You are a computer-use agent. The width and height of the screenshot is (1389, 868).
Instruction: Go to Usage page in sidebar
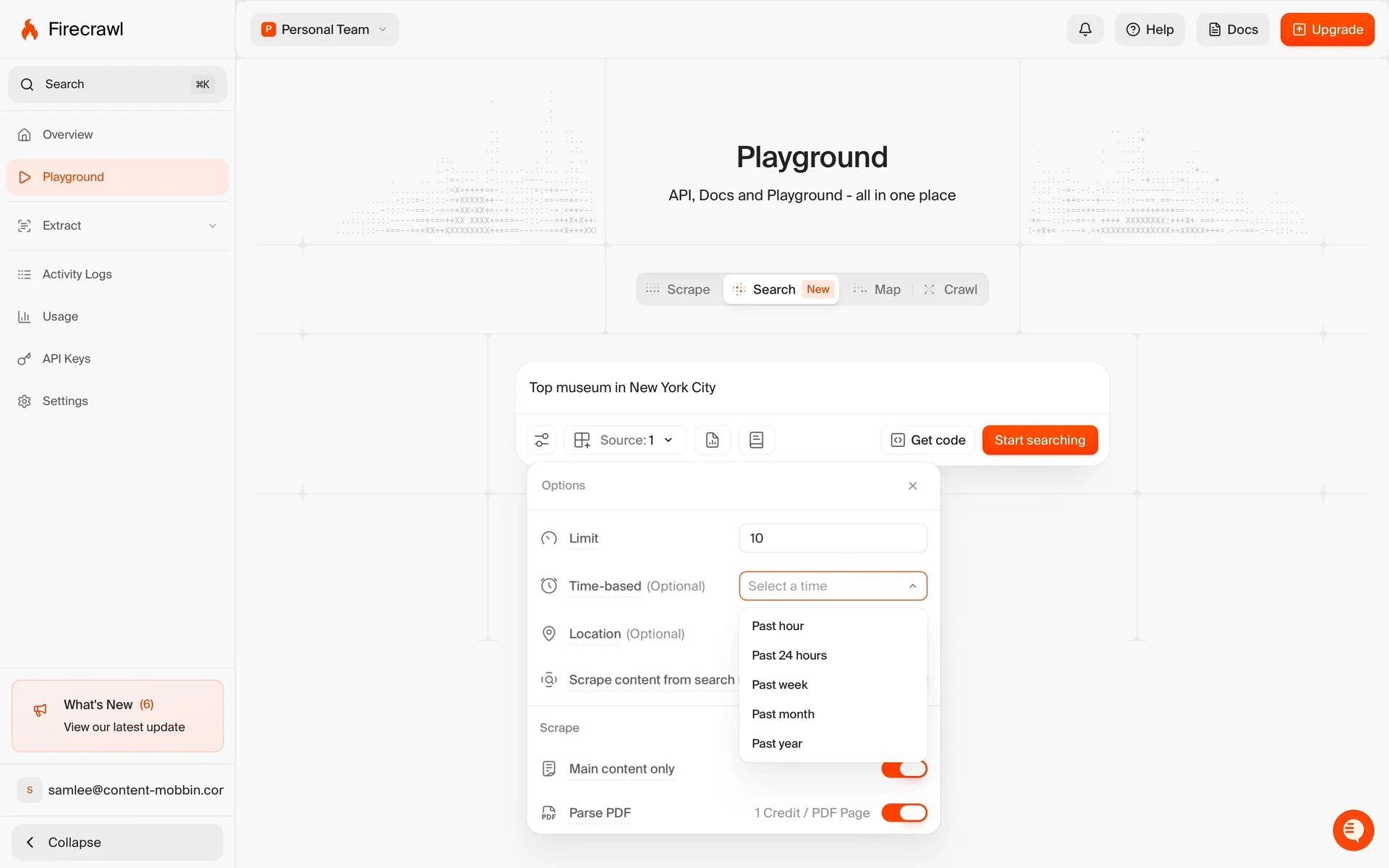click(x=60, y=317)
